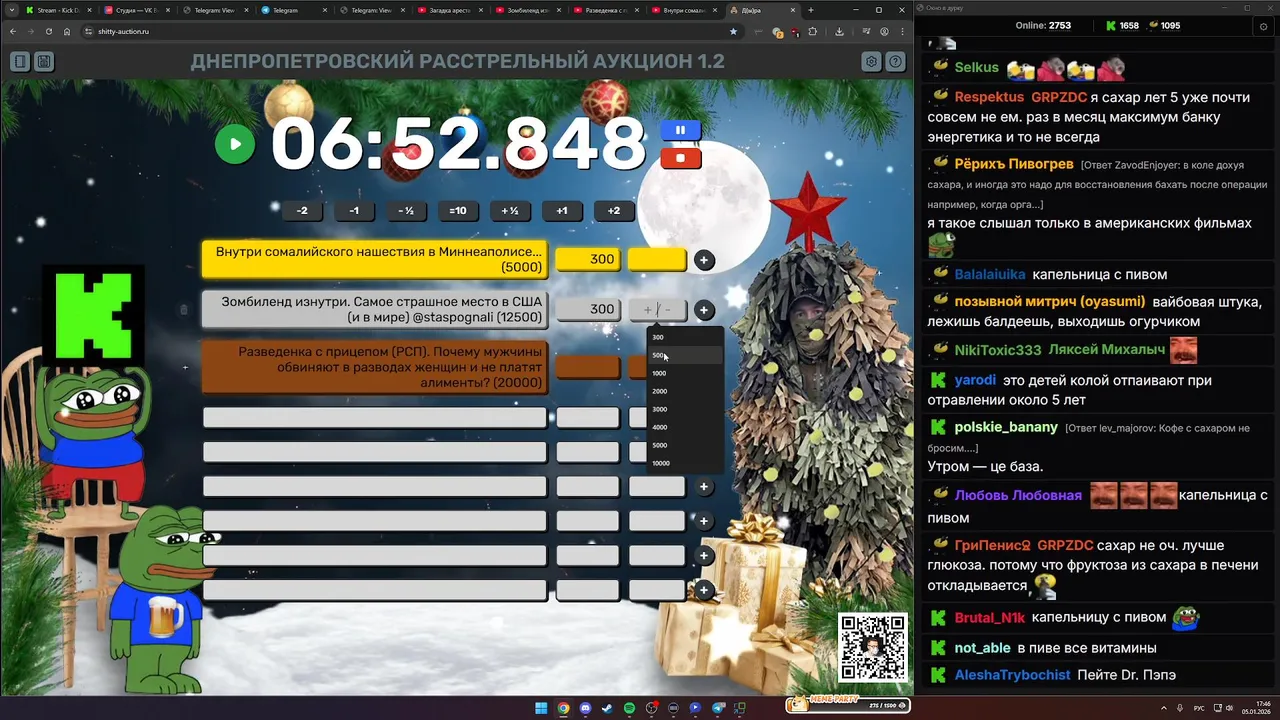This screenshot has height=720, width=1280.
Task: Switch to Зомбиленд YouTube browser tab
Action: click(x=526, y=10)
